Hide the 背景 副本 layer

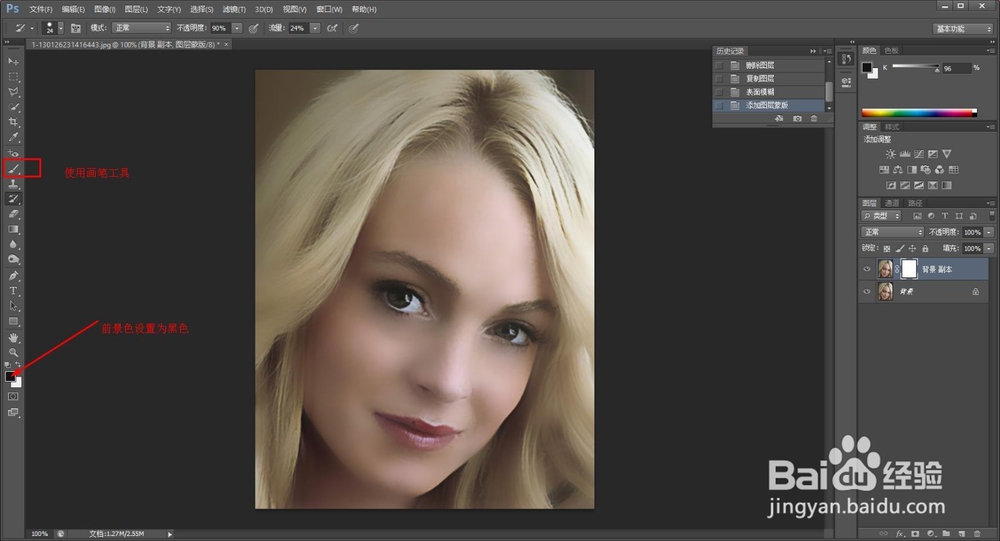click(867, 269)
